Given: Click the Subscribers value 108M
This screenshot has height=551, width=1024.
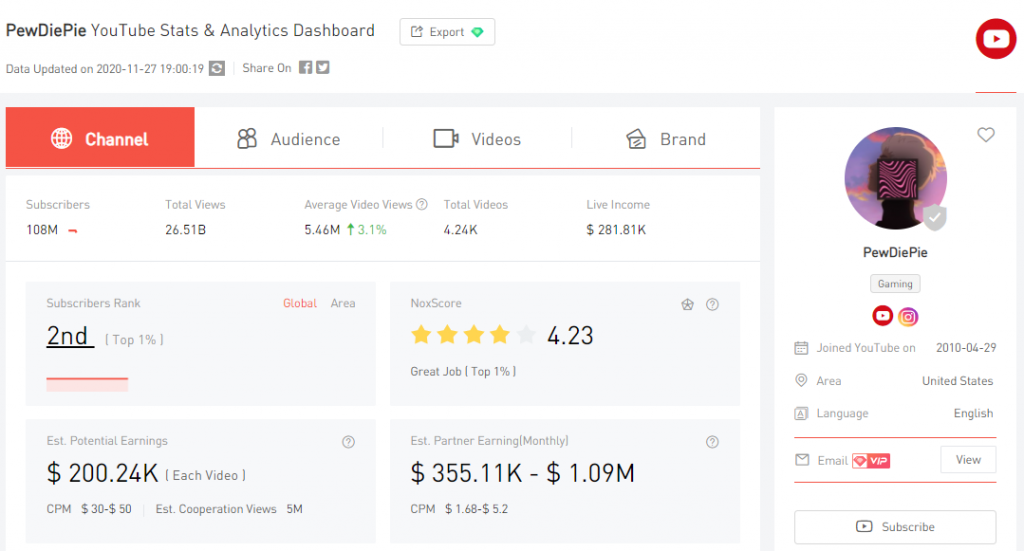Looking at the screenshot, I should 42,230.
